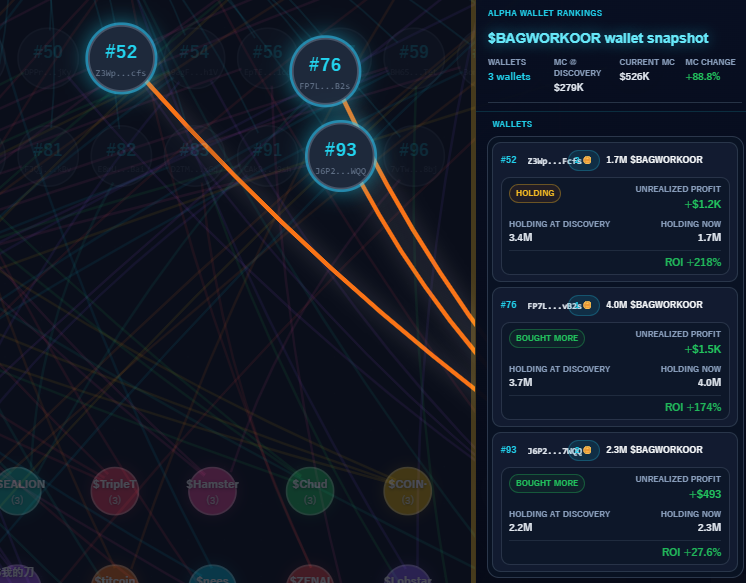Open the '3 wallets' link
The image size is (746, 583).
pyautogui.click(x=509, y=77)
